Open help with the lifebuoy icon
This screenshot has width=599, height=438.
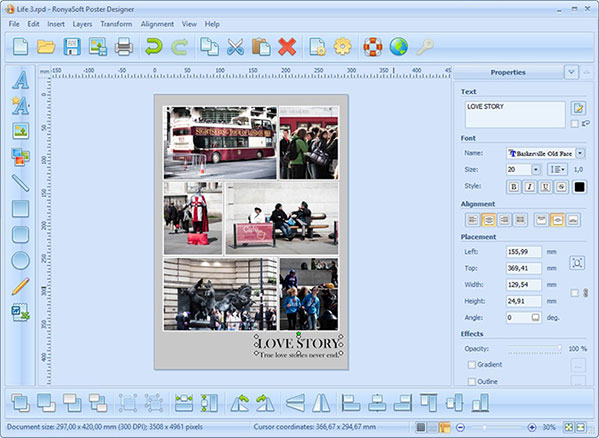pos(373,47)
